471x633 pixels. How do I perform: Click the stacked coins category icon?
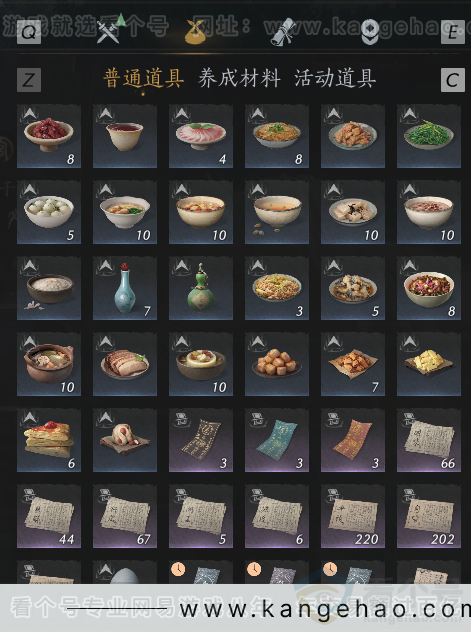point(369,32)
